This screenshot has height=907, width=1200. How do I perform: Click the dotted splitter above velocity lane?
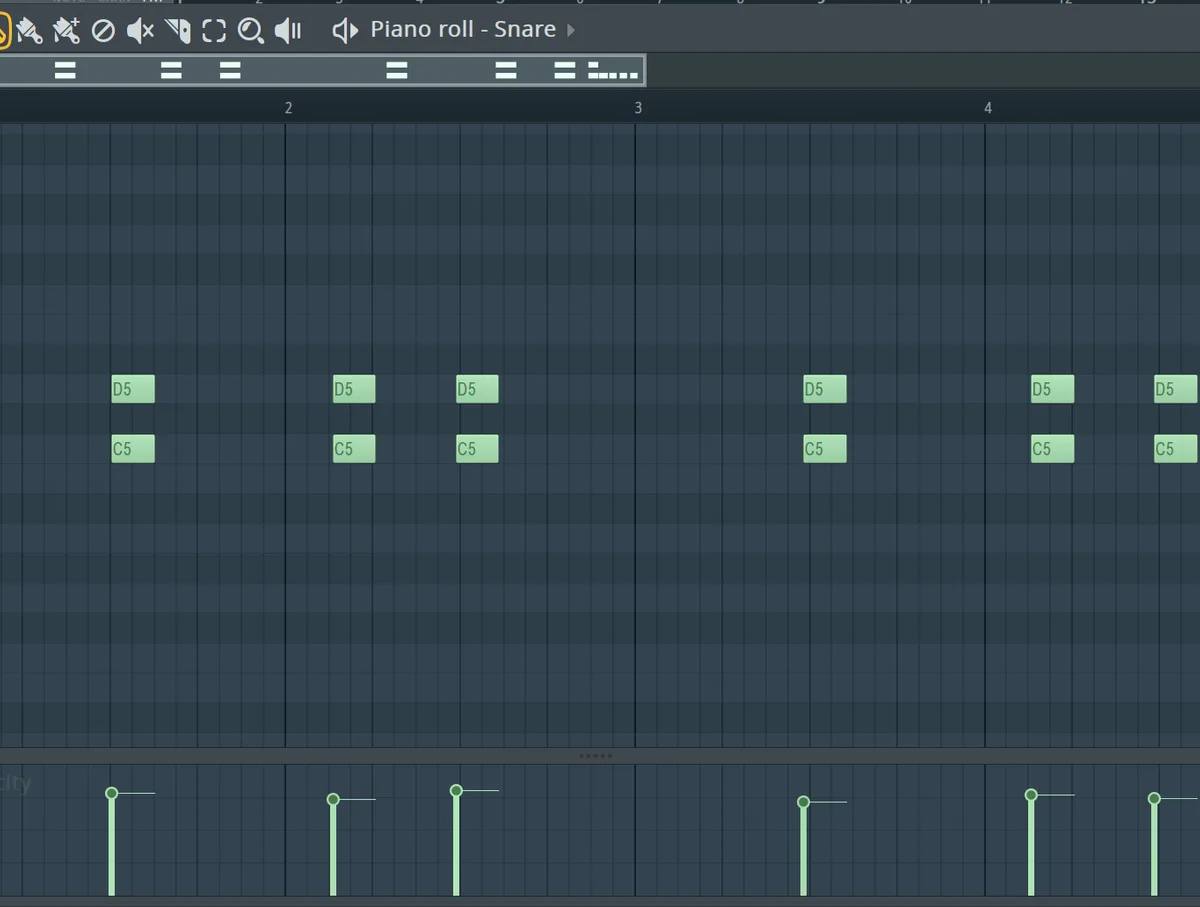click(596, 756)
